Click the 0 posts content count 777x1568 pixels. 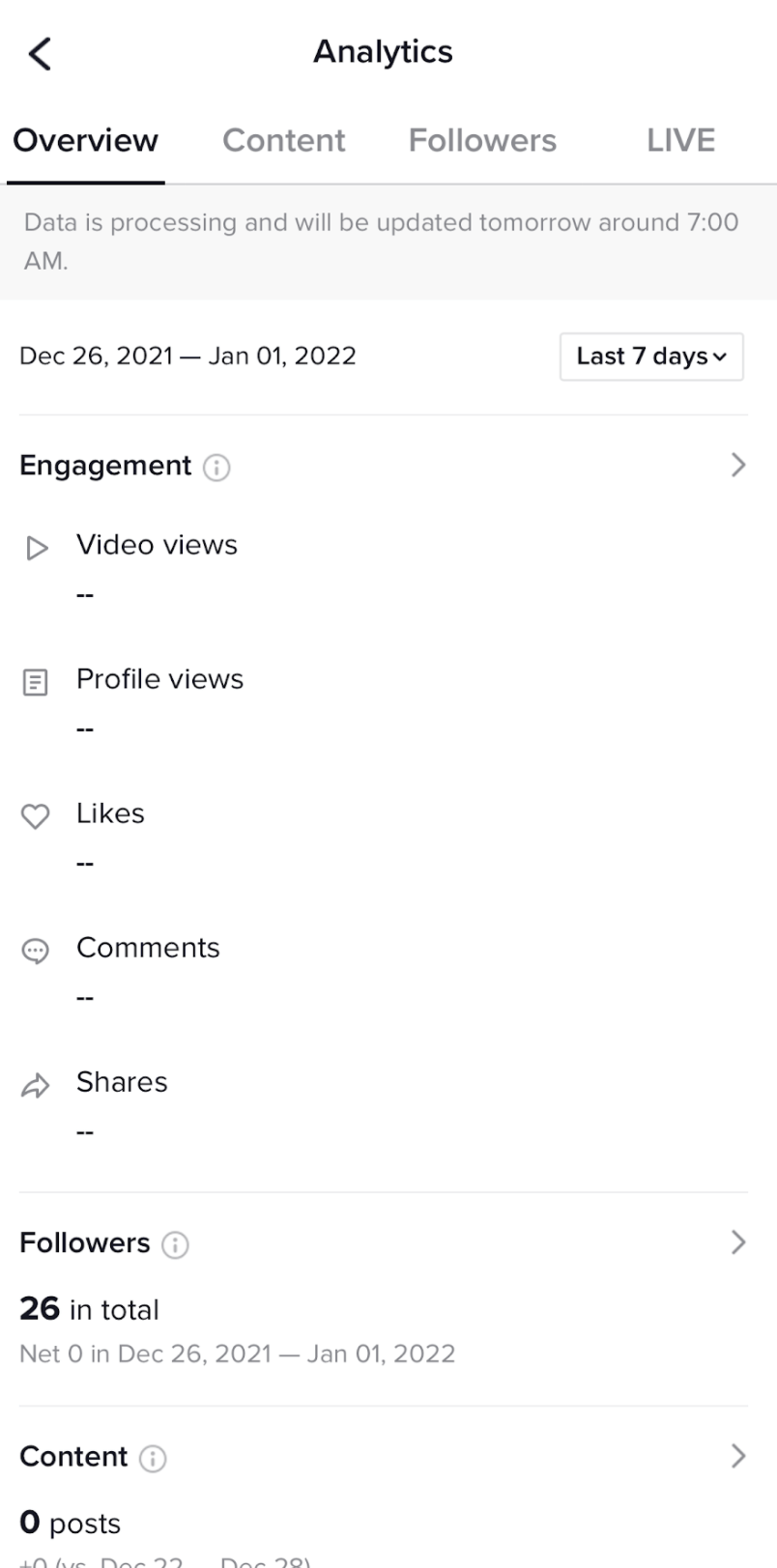pos(70,1524)
